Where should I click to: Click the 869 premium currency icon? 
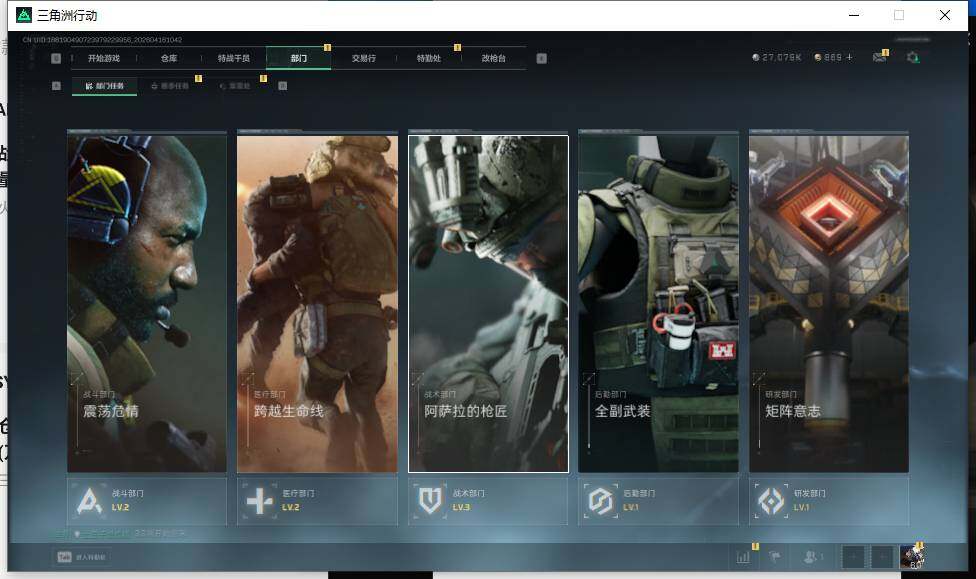click(818, 57)
